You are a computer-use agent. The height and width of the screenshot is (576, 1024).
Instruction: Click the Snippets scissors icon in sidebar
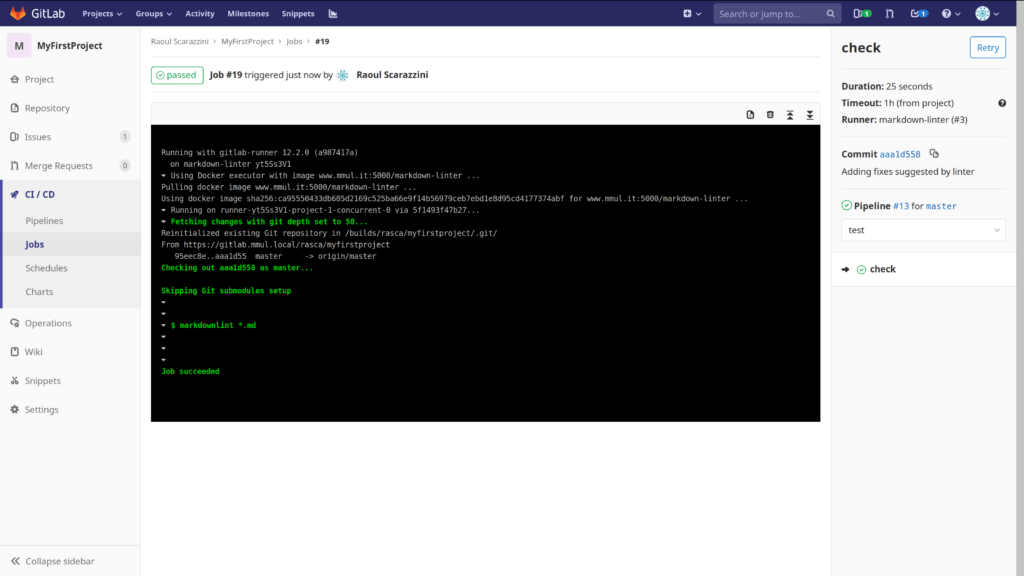click(14, 380)
